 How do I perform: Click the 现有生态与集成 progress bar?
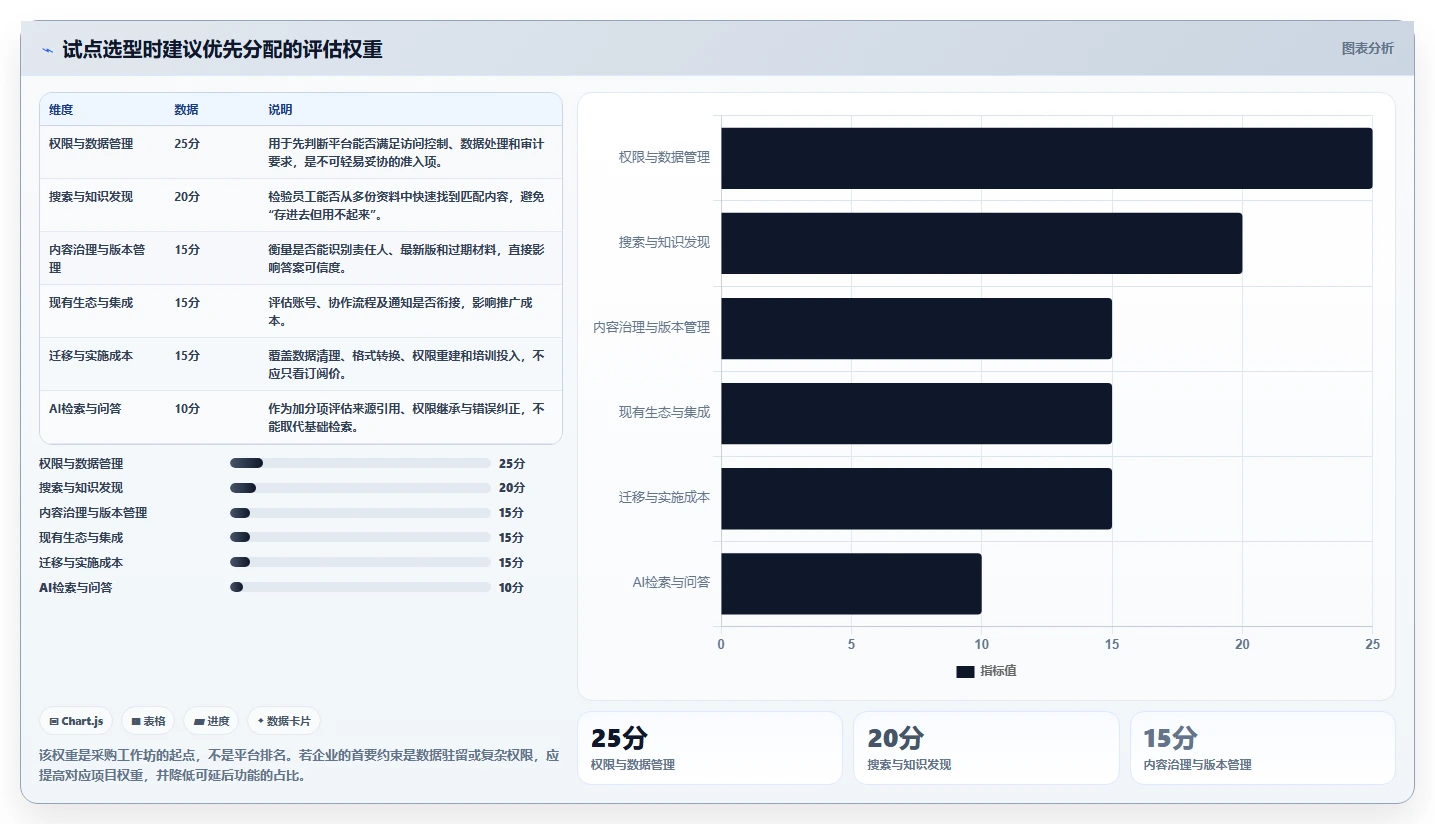pos(360,538)
